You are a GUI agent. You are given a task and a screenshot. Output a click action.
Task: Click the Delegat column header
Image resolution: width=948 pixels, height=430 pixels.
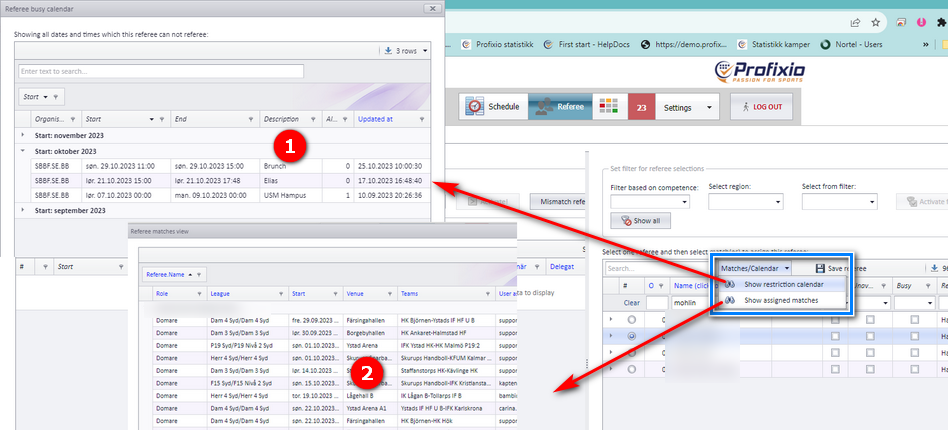[x=562, y=265]
